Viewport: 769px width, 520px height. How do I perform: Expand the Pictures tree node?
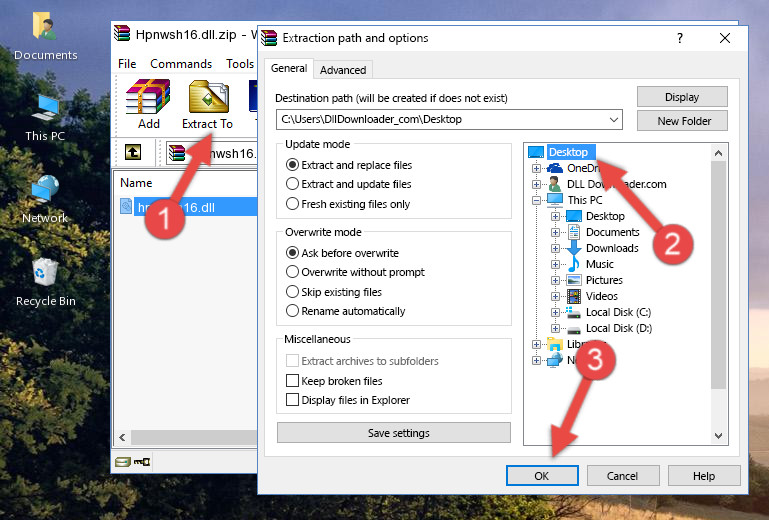tap(555, 280)
